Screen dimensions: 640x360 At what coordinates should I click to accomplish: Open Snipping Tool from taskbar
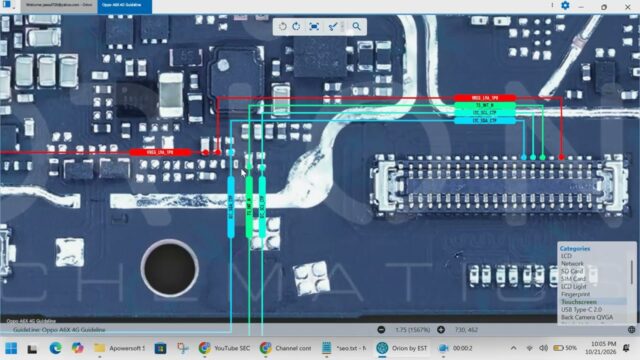tap(182, 348)
